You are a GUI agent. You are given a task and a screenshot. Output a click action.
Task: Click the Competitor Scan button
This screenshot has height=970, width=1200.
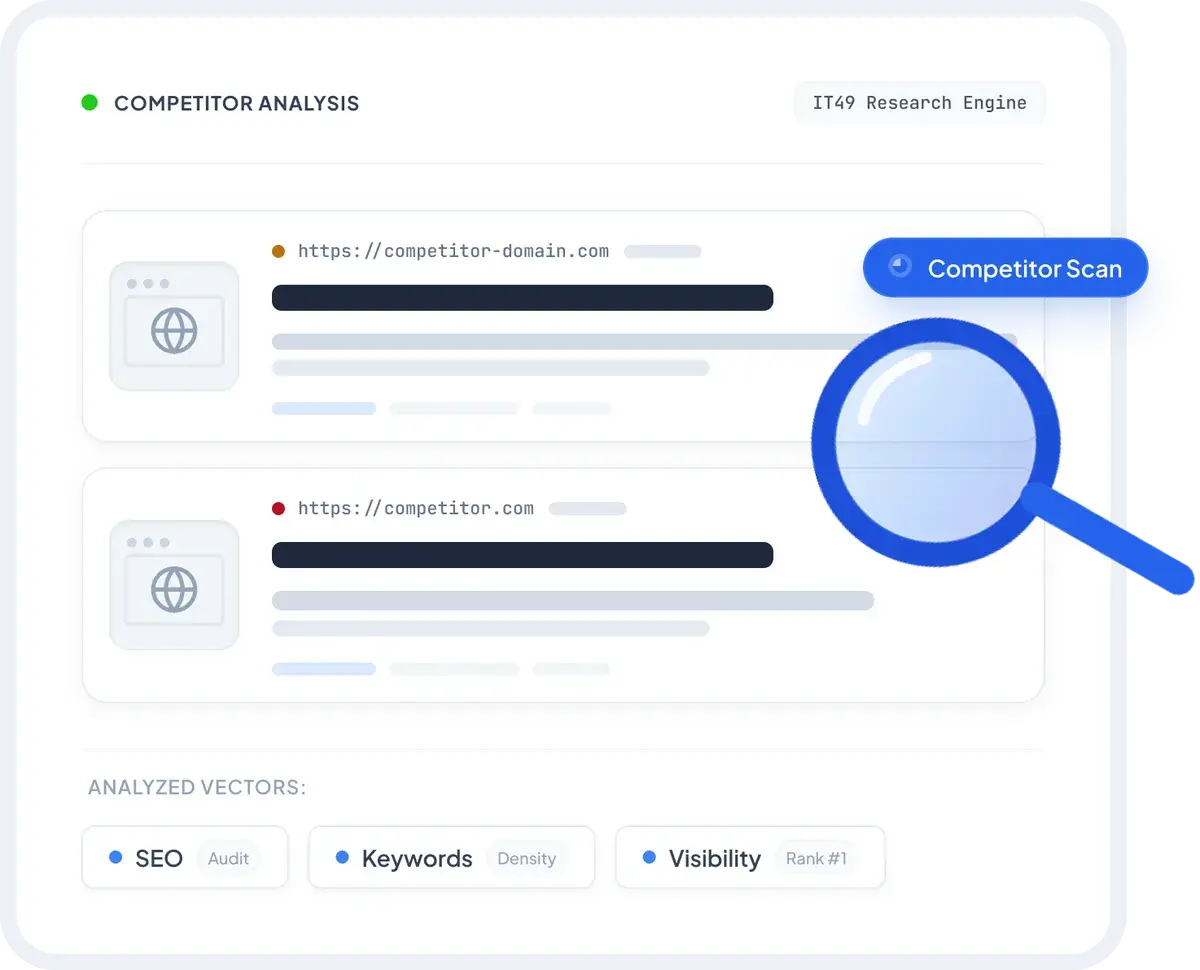pos(1005,268)
